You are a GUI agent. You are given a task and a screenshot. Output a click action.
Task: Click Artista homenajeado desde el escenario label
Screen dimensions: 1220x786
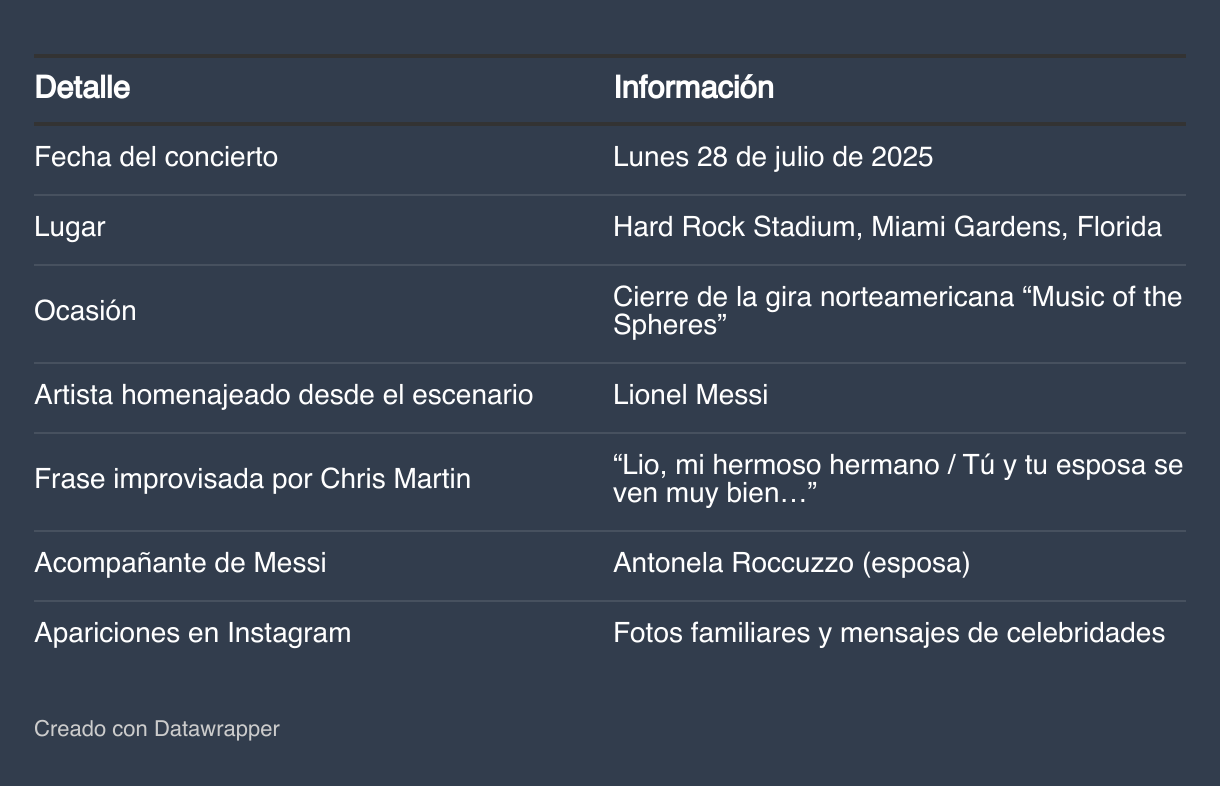point(284,395)
